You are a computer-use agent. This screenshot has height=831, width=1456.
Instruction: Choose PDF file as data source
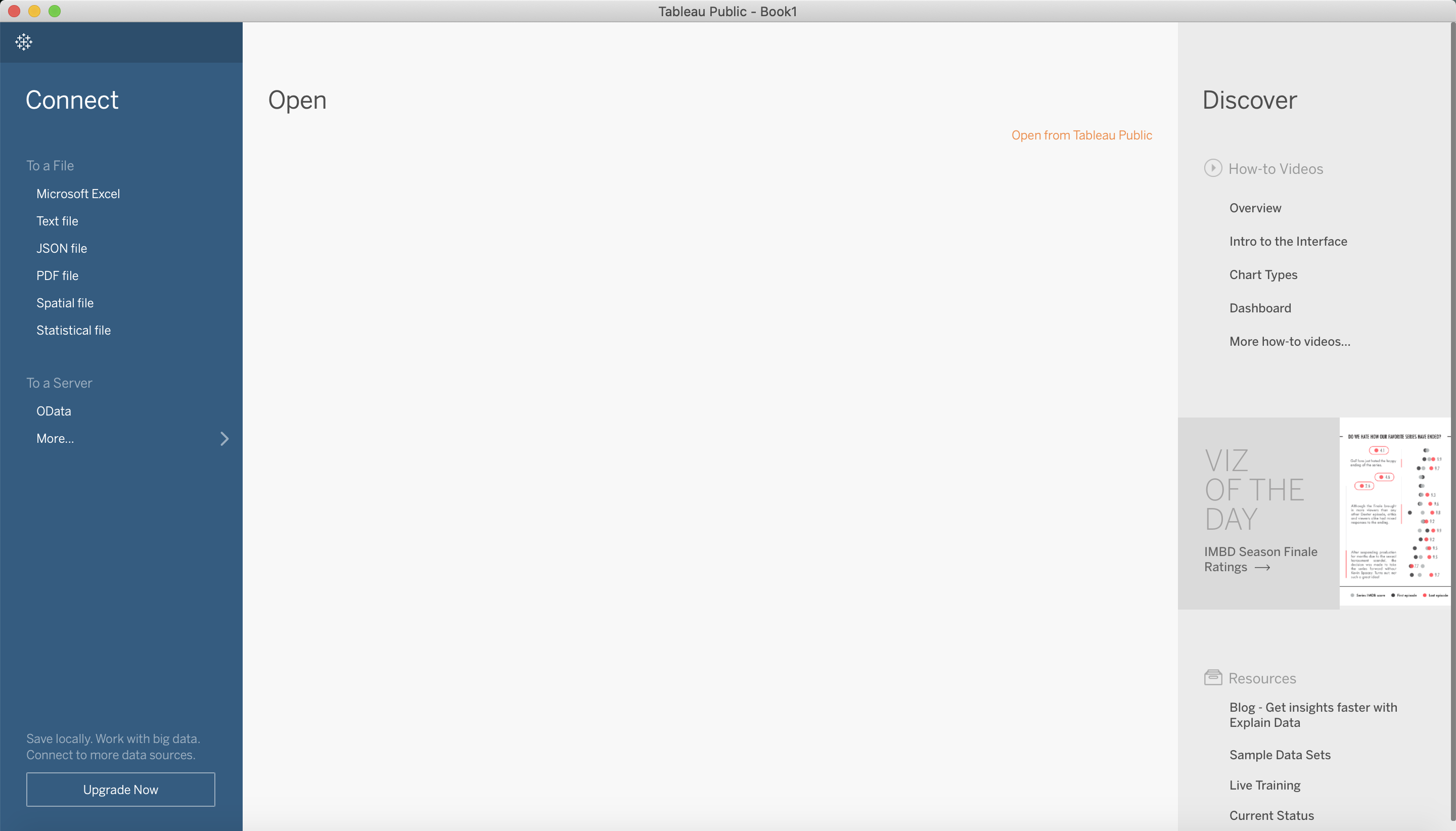tap(58, 275)
